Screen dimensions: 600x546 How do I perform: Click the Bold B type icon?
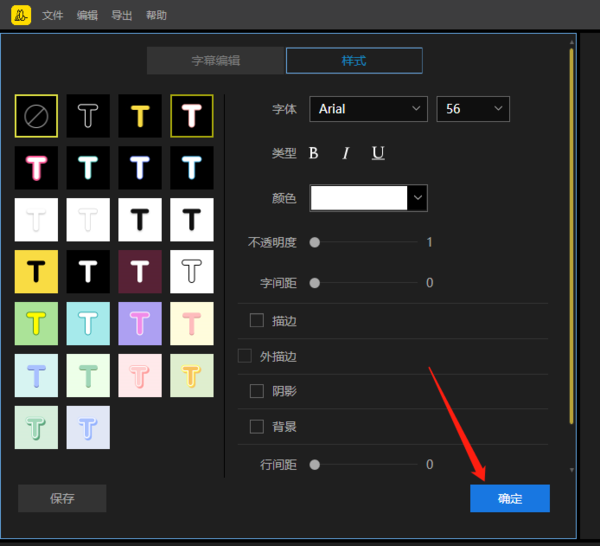pos(314,153)
